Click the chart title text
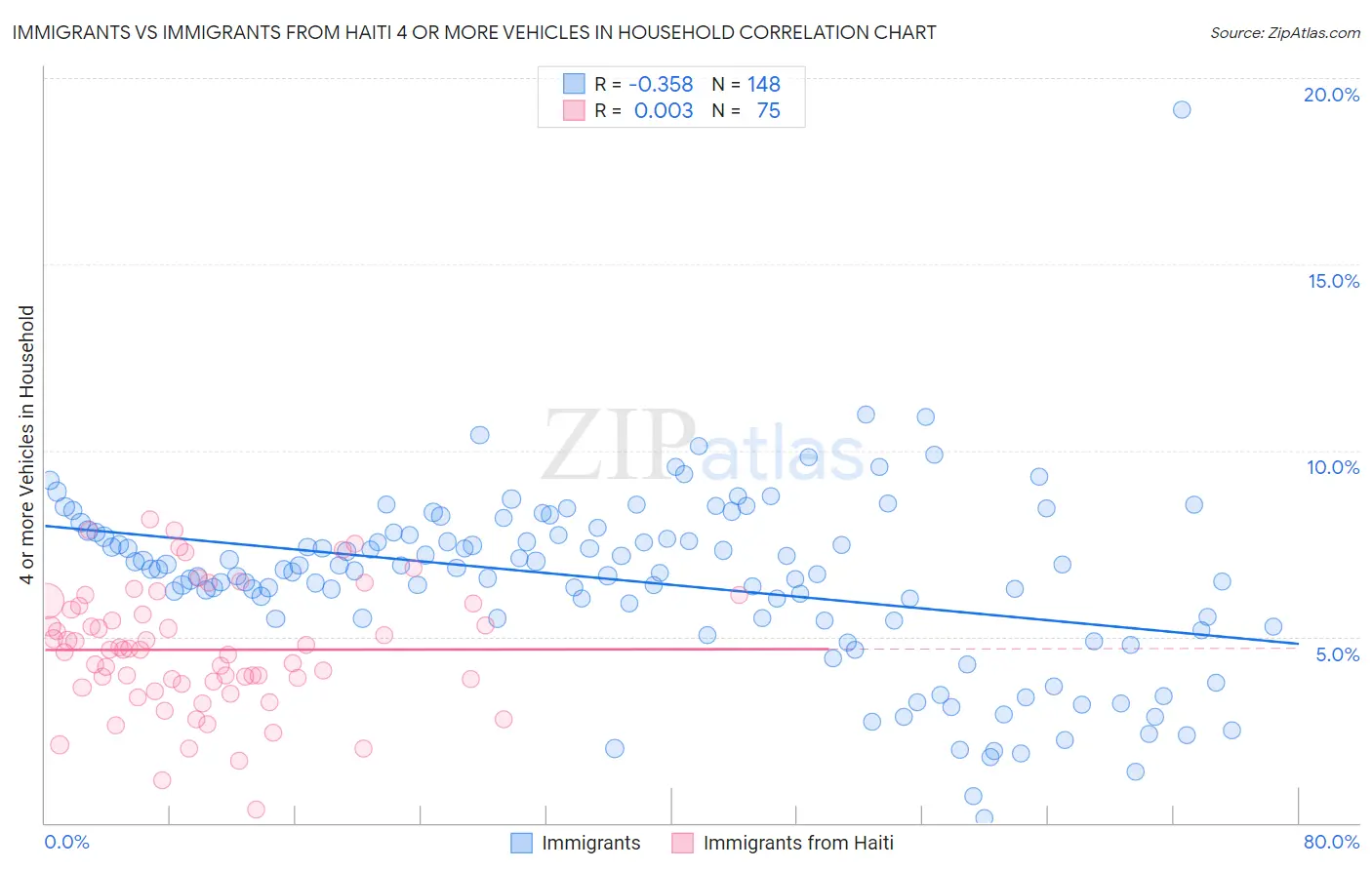 [x=474, y=32]
